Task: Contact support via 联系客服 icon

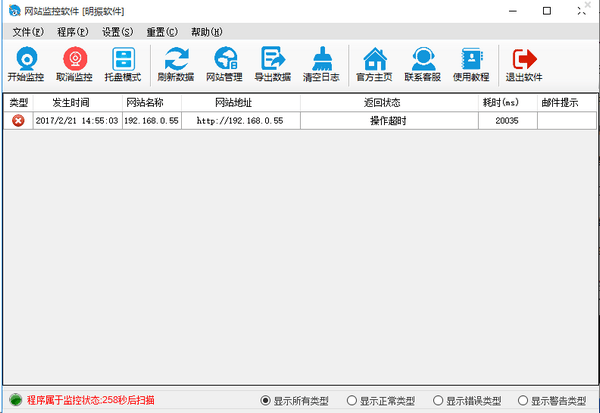Action: click(x=423, y=59)
